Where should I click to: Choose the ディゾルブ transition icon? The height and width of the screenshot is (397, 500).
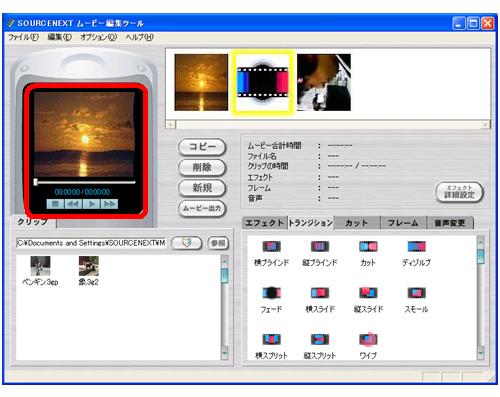(x=416, y=247)
